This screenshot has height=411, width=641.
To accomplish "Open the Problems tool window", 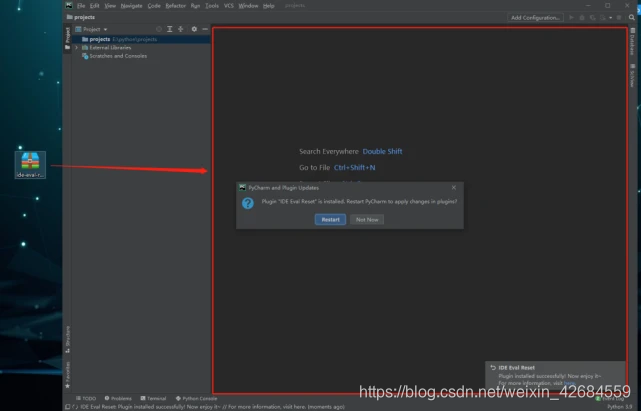I will 118,398.
